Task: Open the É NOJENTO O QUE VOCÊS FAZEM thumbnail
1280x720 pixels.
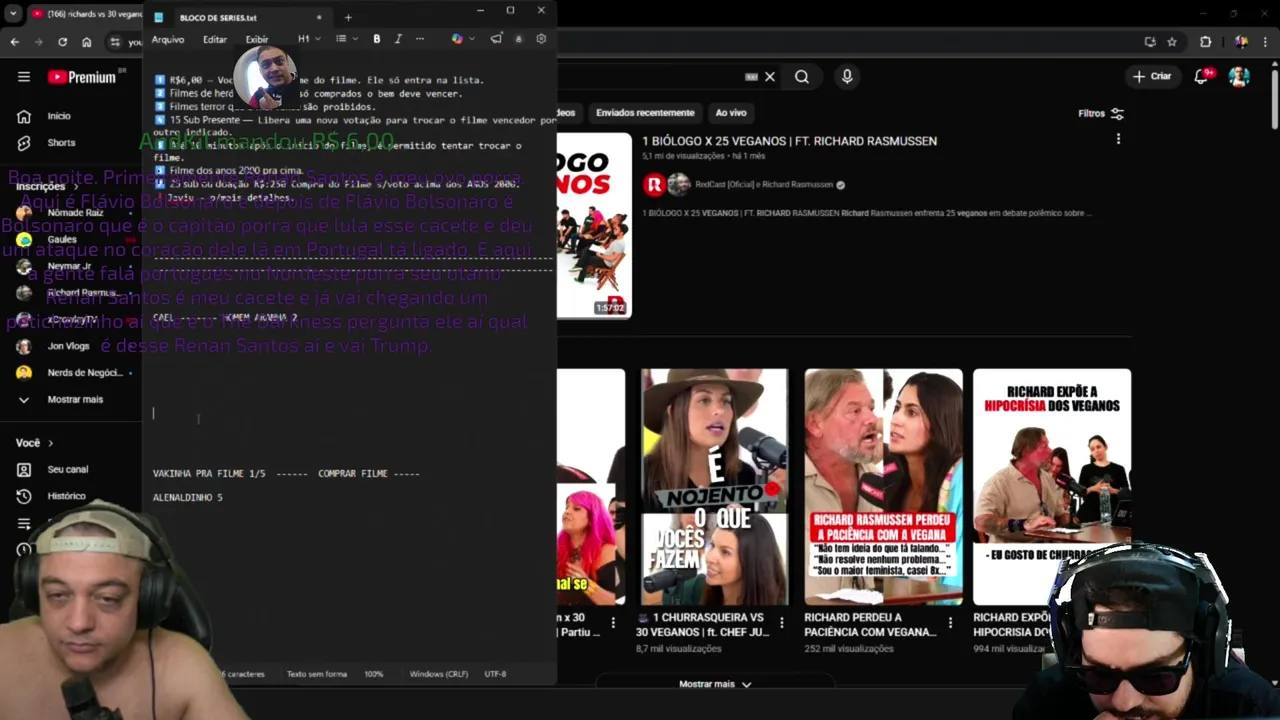Action: click(714, 487)
